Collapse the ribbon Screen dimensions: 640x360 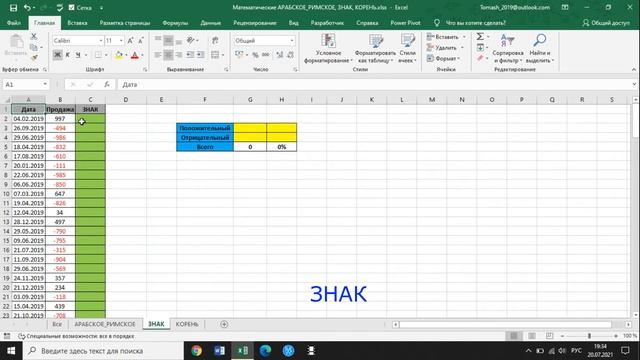pos(634,69)
